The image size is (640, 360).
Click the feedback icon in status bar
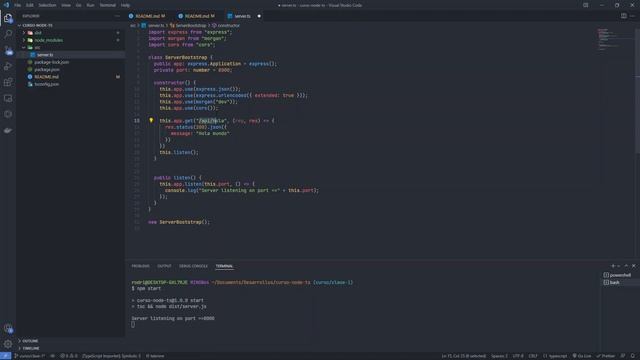click(x=623, y=356)
